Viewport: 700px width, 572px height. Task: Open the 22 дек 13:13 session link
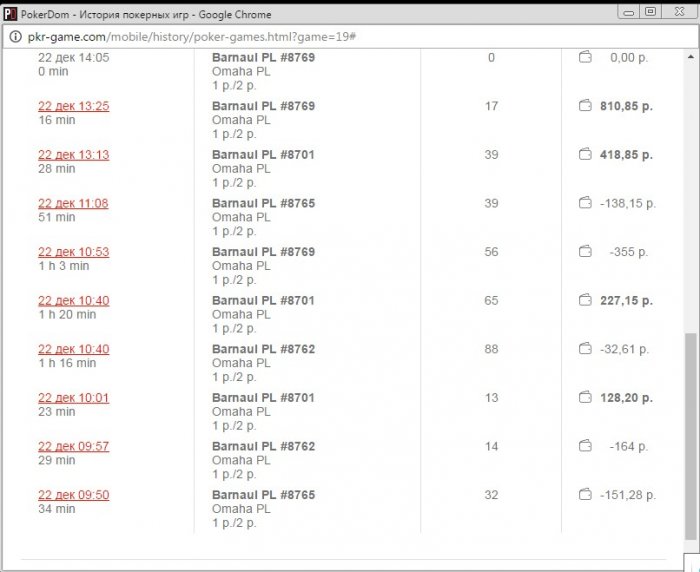pyautogui.click(x=73, y=155)
